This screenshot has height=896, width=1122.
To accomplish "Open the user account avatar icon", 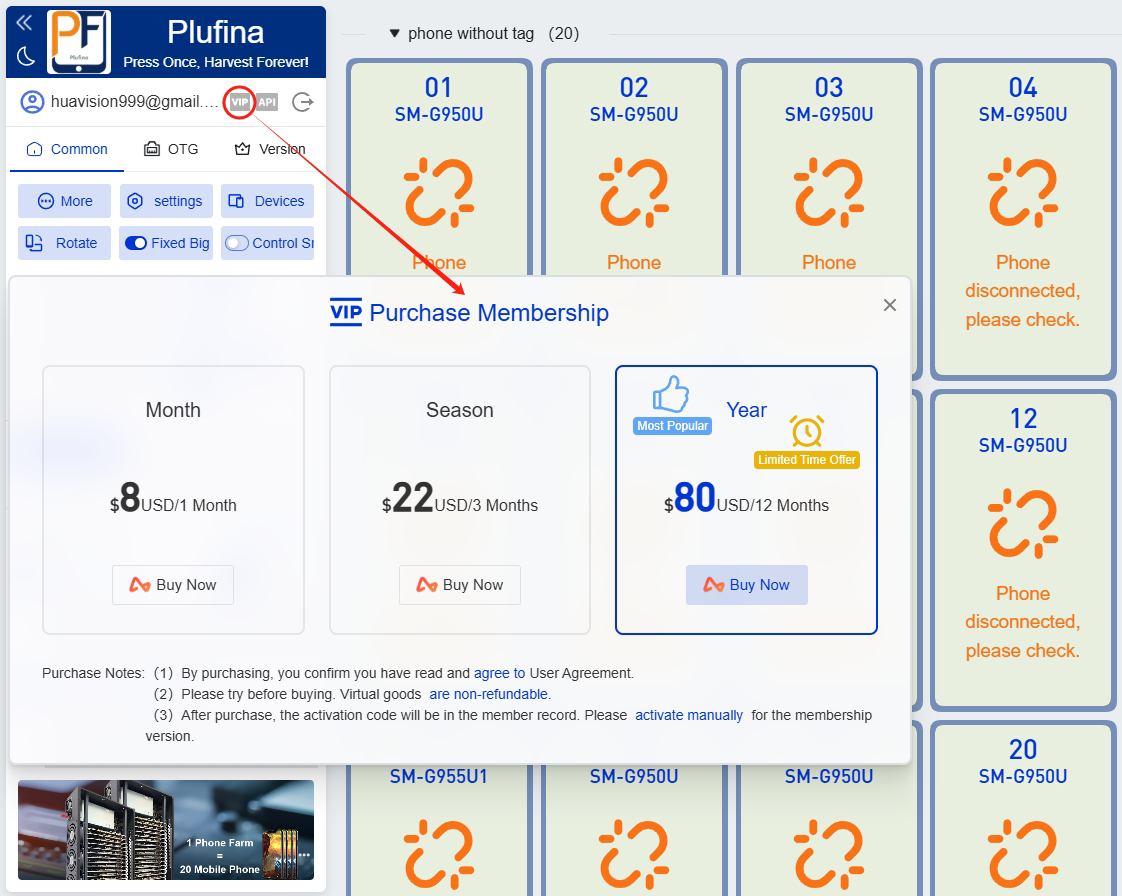I will 32,102.
